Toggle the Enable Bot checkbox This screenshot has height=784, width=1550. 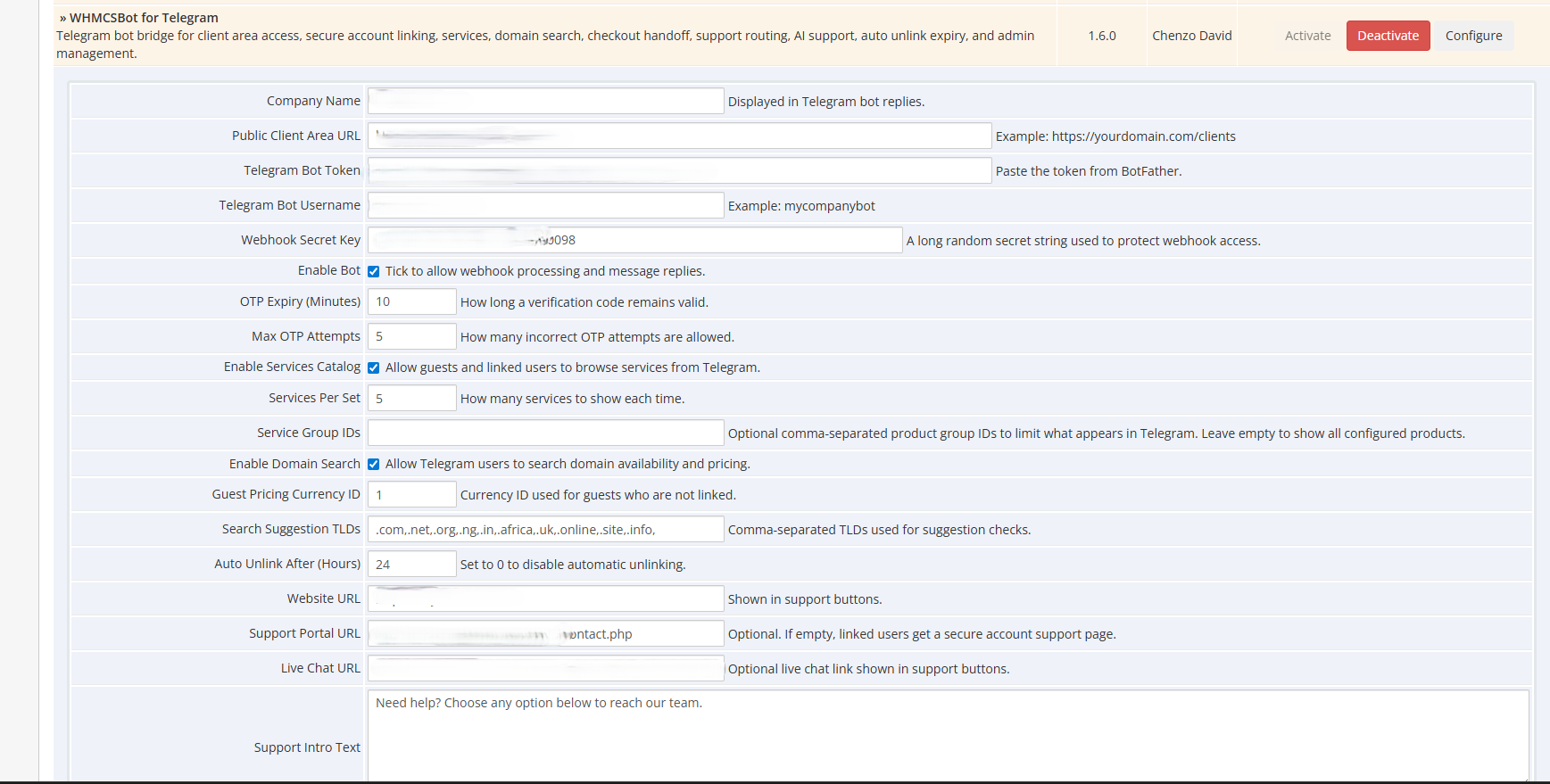coord(374,271)
